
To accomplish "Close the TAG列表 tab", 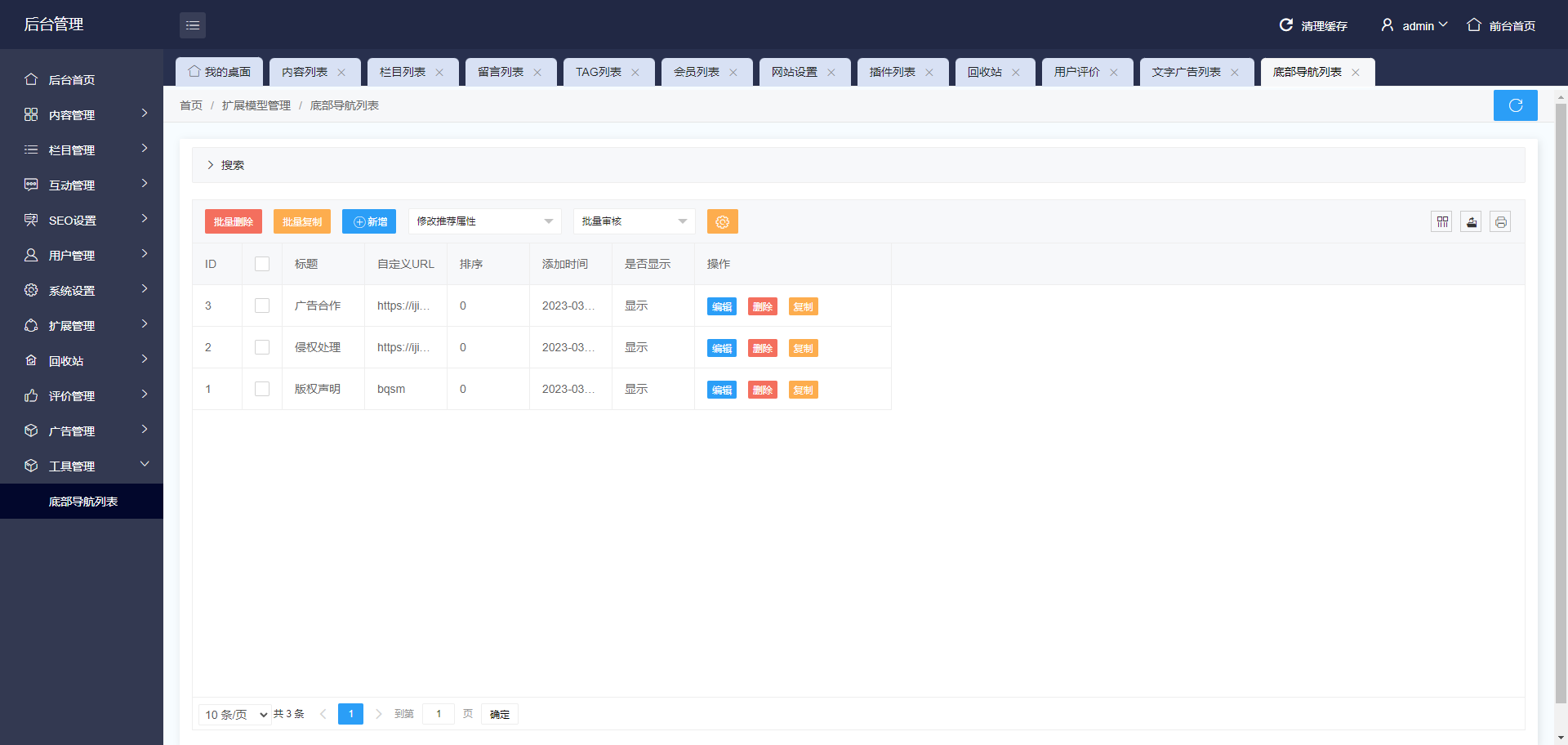I will coord(635,73).
